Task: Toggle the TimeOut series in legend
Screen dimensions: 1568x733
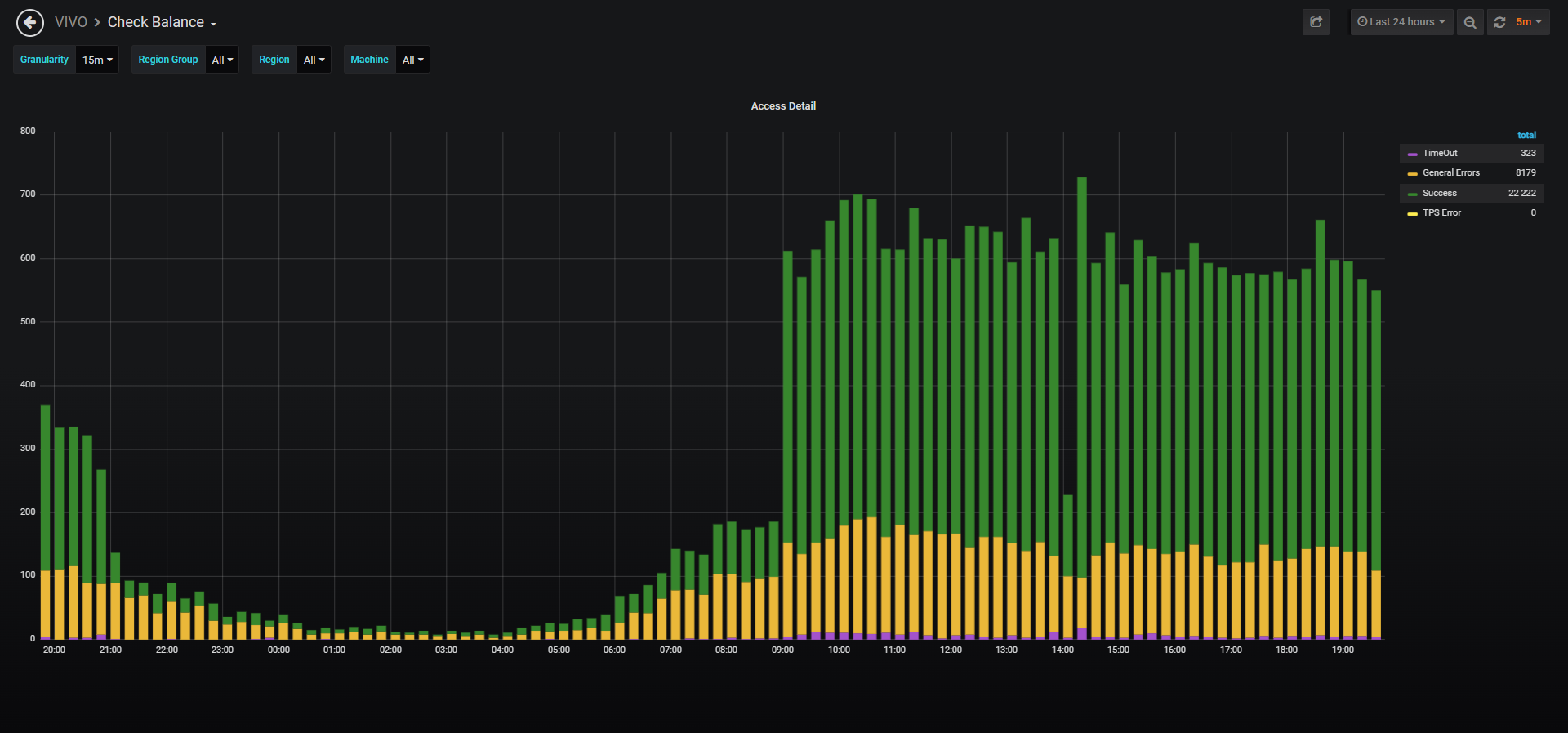Action: [1440, 153]
